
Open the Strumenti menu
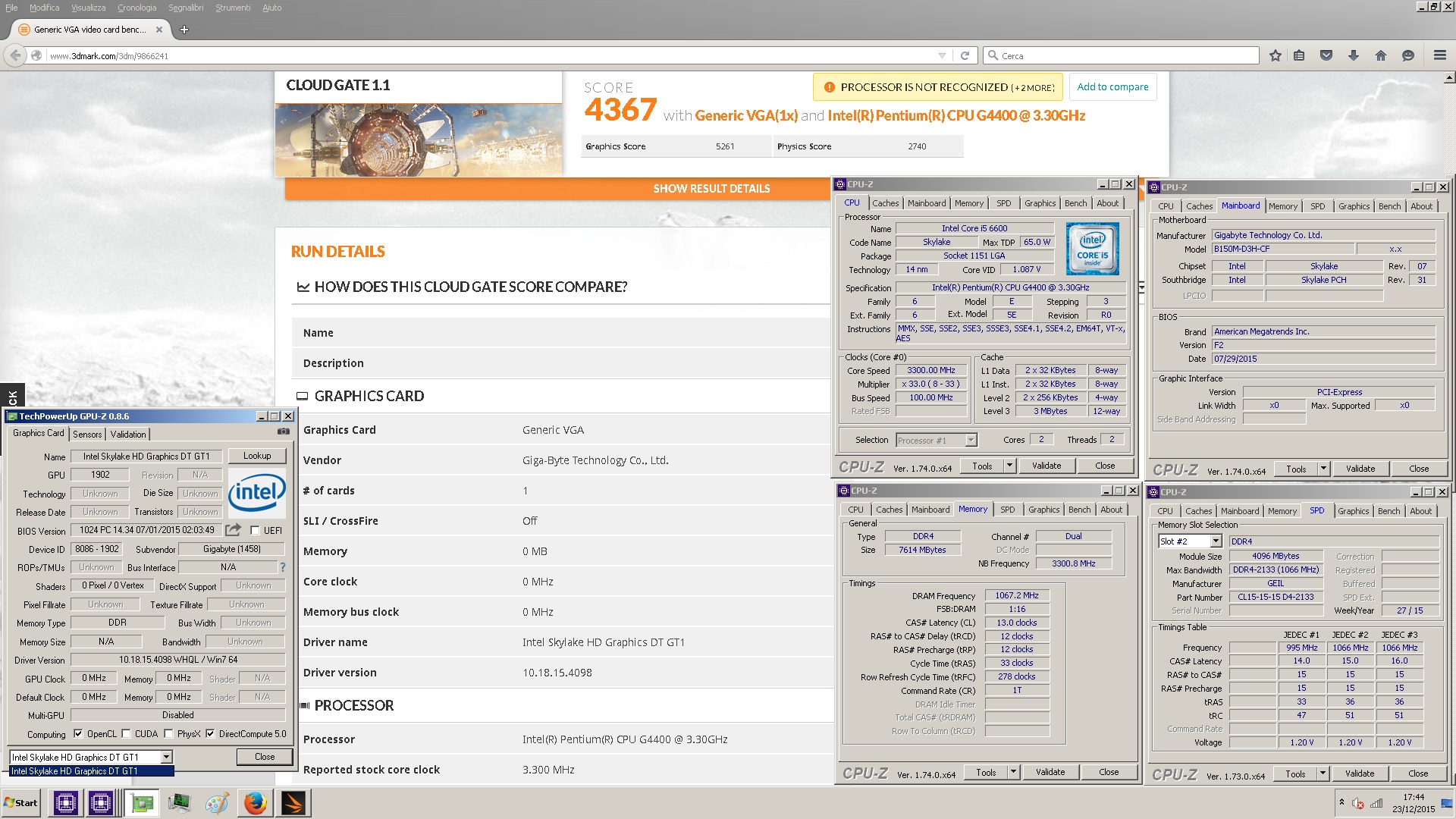233,8
